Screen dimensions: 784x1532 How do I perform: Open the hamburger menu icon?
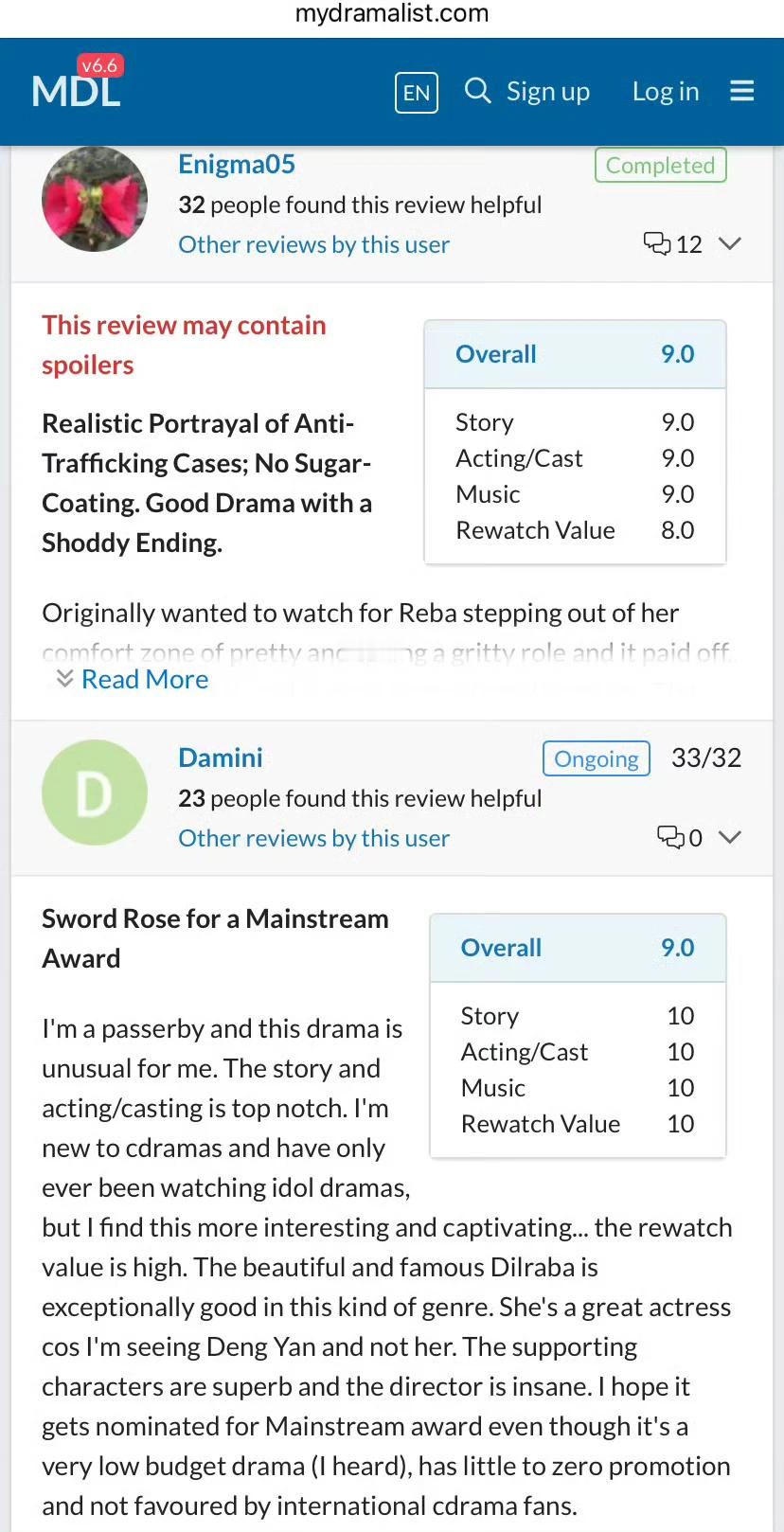click(x=742, y=91)
